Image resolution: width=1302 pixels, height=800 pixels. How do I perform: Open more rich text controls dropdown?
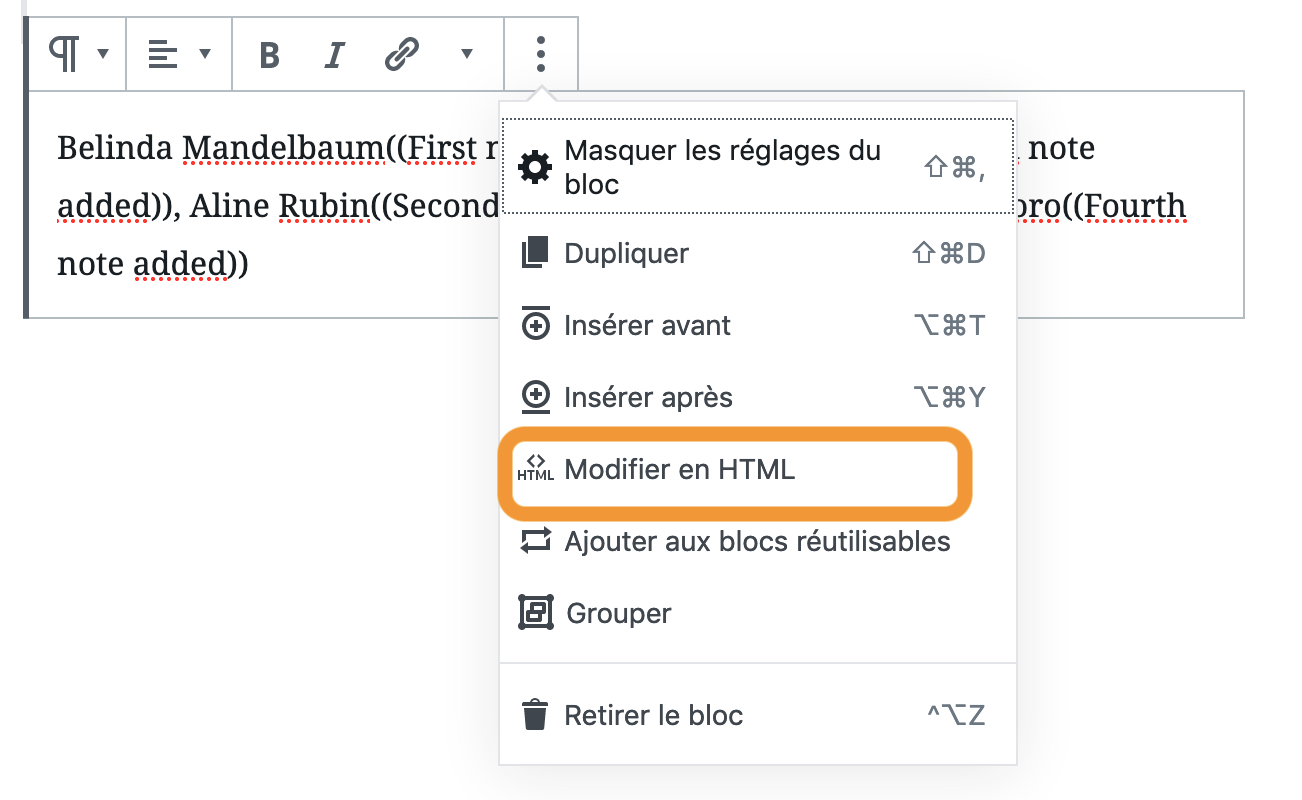[x=466, y=54]
